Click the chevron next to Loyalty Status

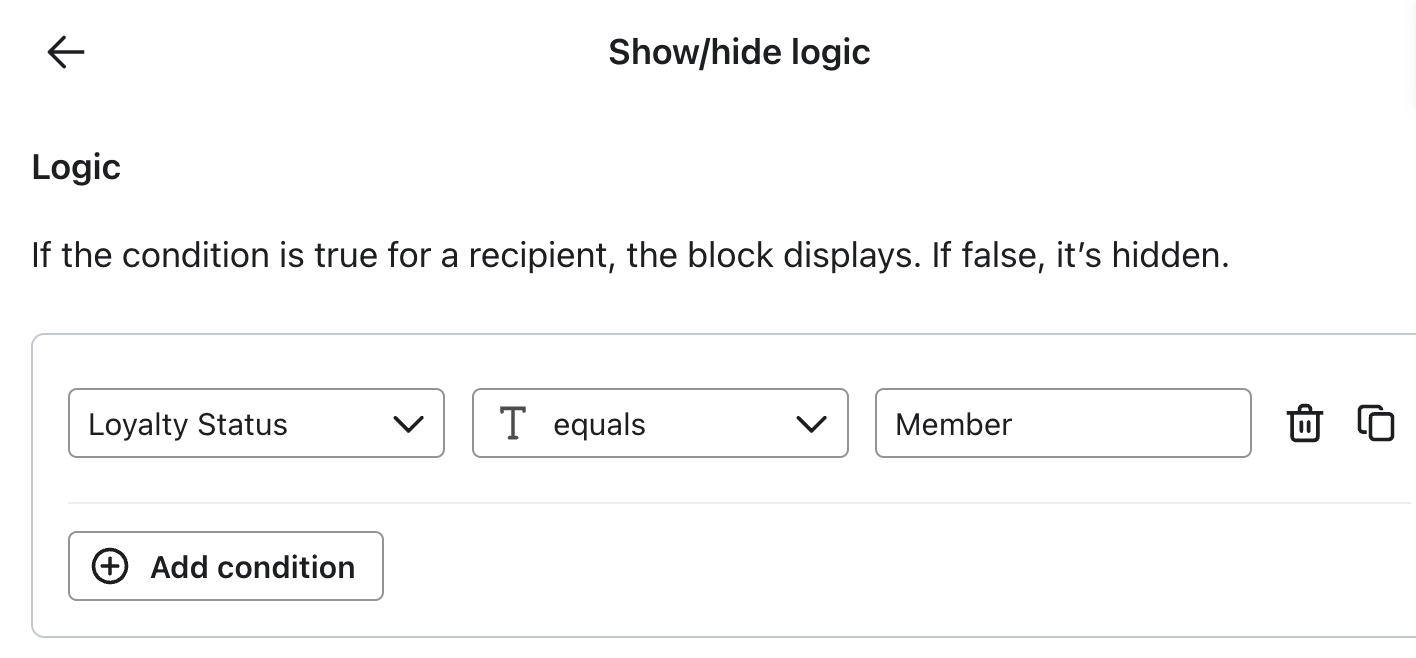409,423
